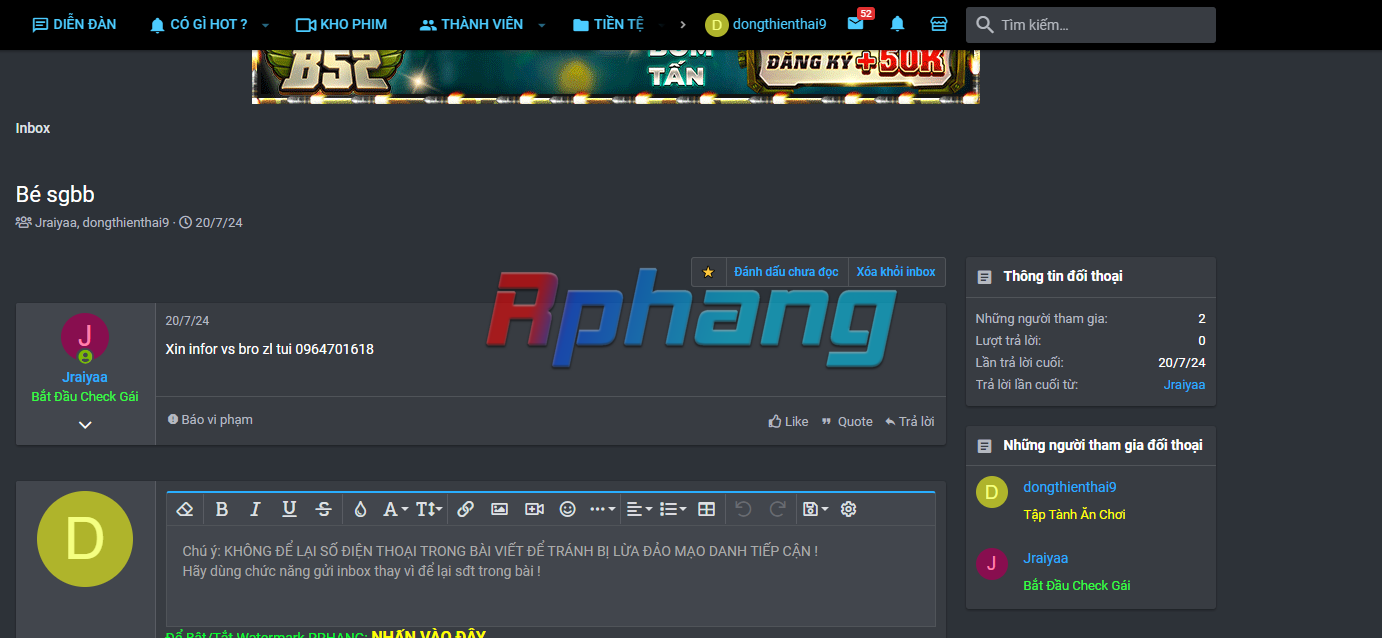Open the list options dropdown
This screenshot has width=1382, height=638.
tap(673, 509)
